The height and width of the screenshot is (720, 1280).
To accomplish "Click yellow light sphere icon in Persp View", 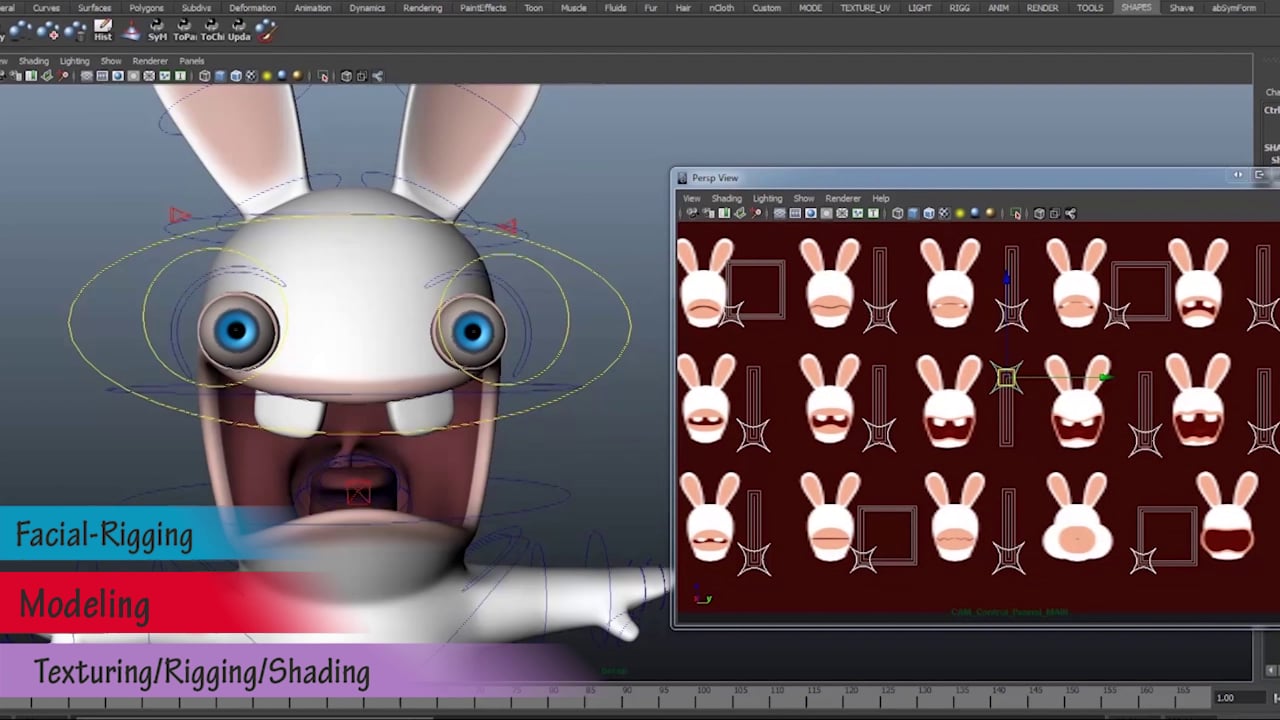I will point(960,213).
